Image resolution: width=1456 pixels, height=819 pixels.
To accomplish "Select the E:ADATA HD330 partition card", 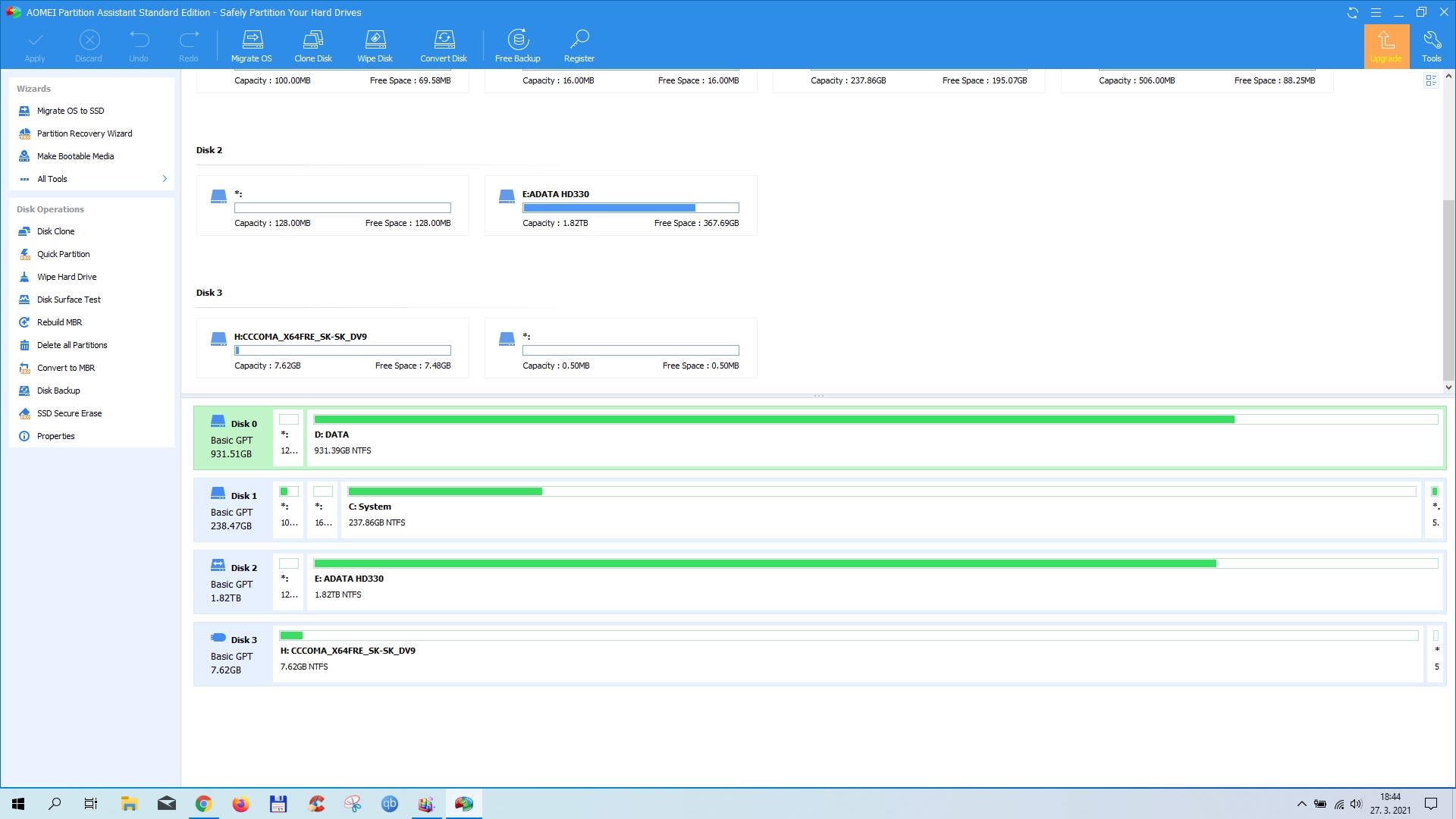I will 620,206.
